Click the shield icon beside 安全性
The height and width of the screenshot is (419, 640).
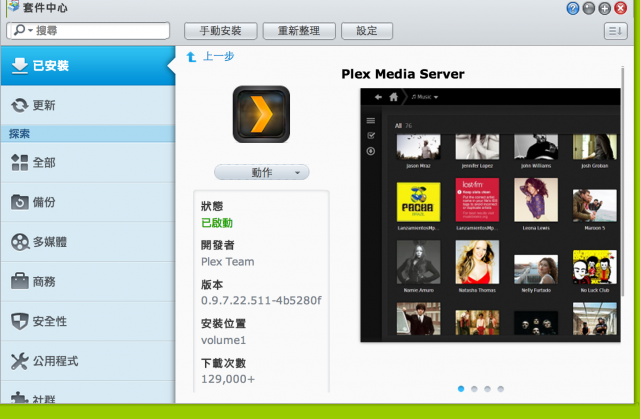(x=20, y=321)
